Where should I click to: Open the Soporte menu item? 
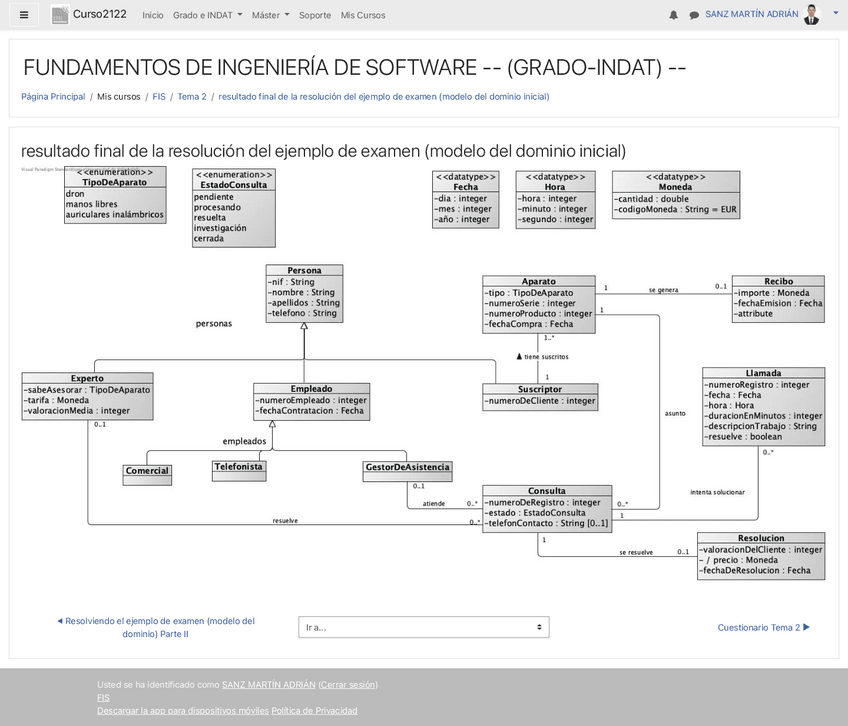314,15
